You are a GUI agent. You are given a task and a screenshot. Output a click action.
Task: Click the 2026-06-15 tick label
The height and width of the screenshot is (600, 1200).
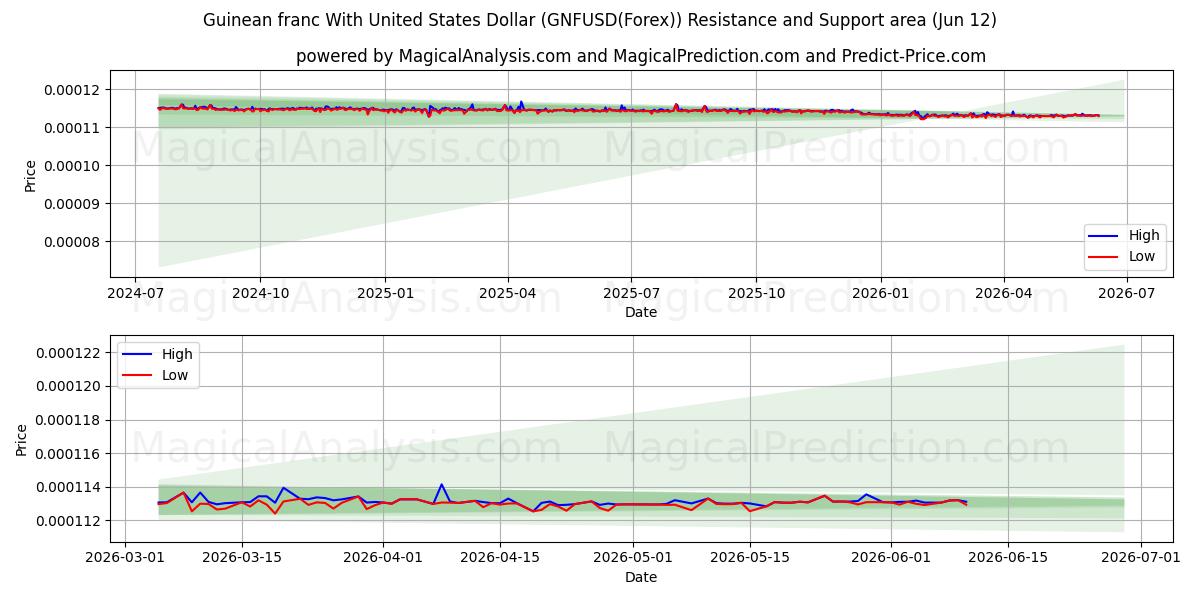[1008, 558]
